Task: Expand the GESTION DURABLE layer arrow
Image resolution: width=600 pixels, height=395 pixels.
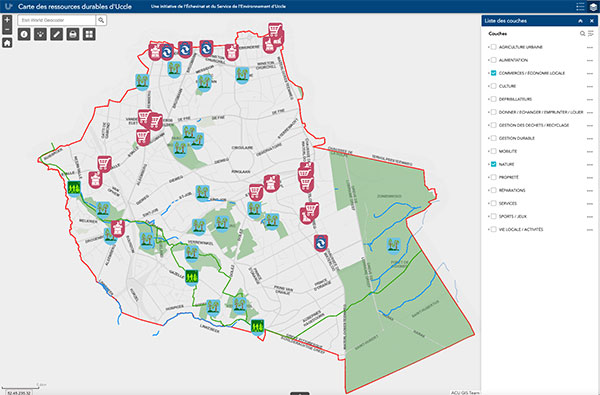Action: click(489, 138)
